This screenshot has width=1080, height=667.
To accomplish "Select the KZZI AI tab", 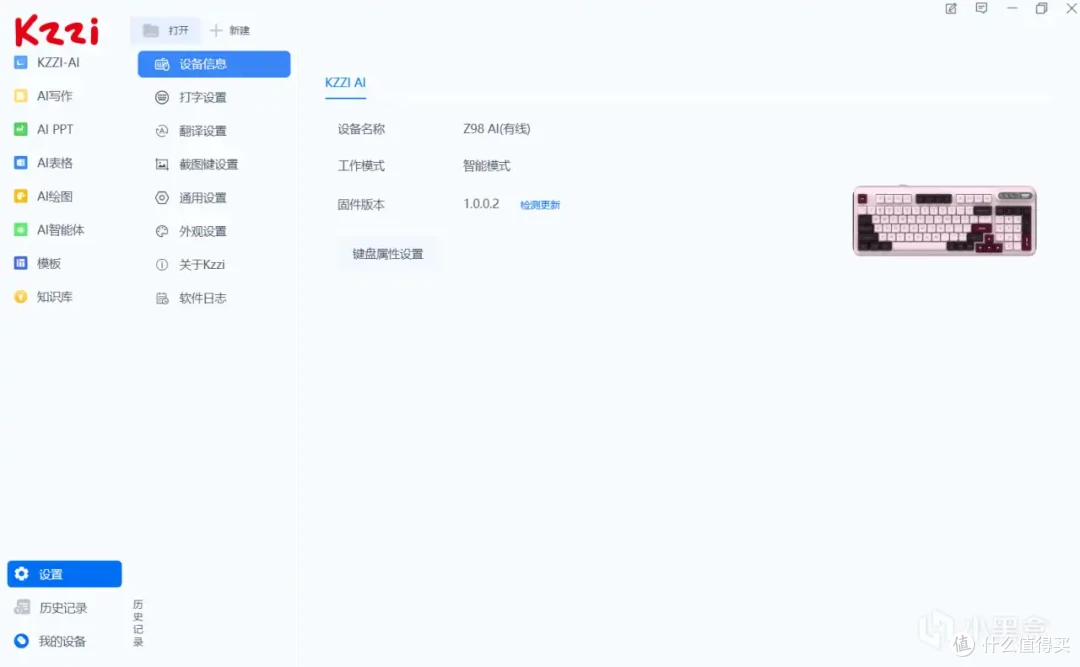I will [x=345, y=84].
